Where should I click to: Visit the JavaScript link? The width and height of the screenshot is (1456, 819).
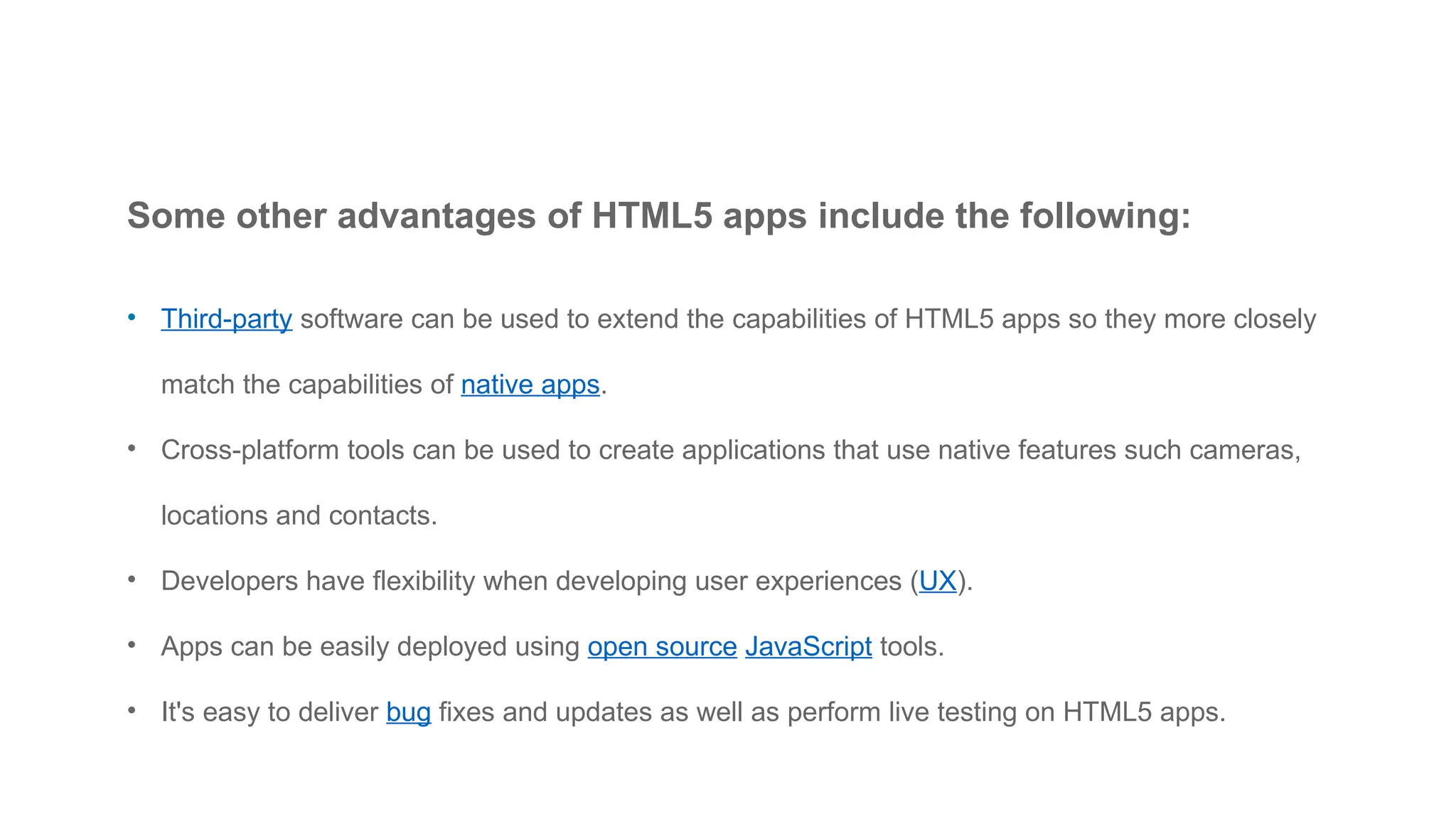[x=808, y=647]
